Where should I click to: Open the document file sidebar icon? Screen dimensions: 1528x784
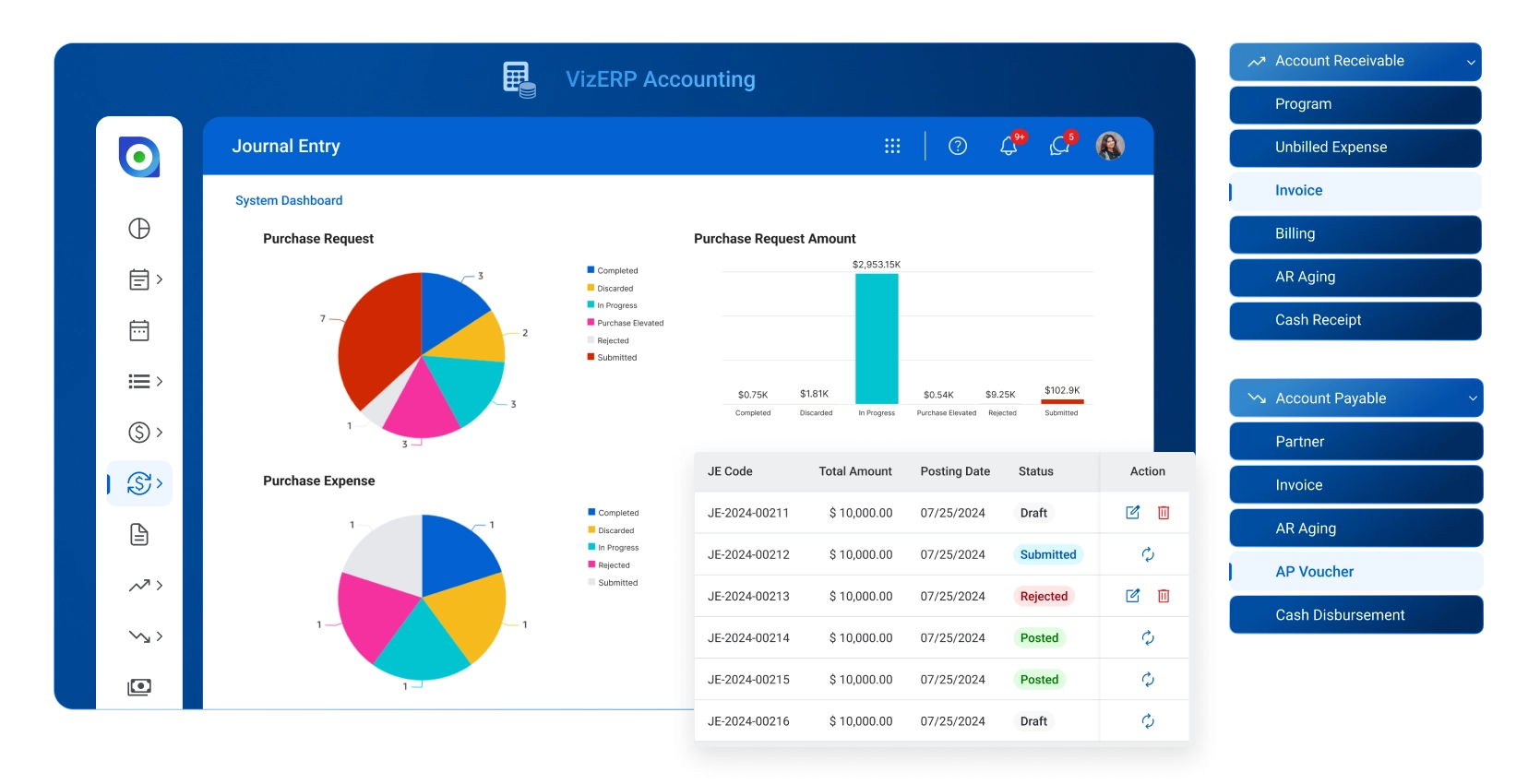139,534
